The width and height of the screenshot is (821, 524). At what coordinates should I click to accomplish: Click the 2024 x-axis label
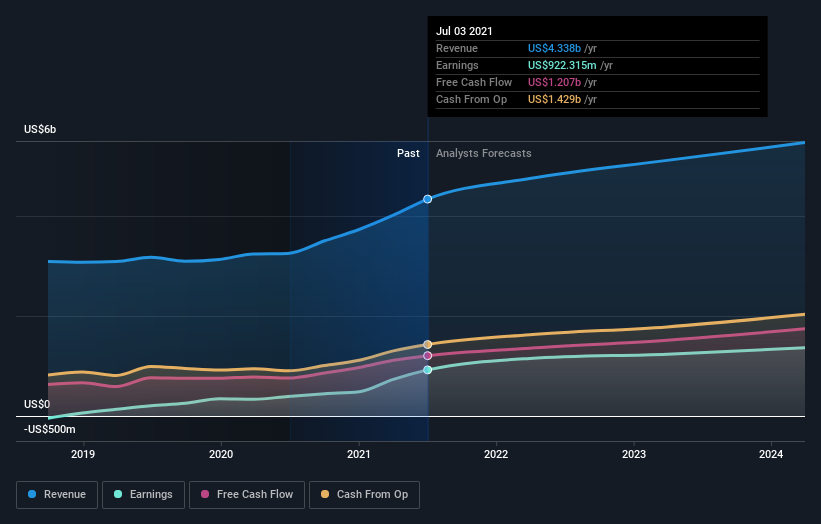(x=771, y=454)
